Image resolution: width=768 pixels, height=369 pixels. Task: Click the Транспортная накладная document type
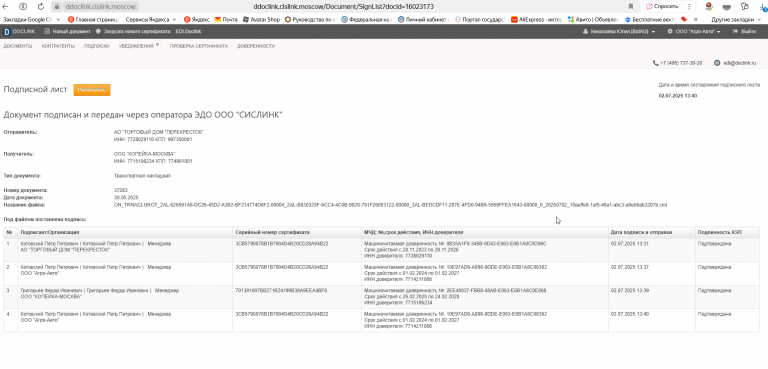[143, 175]
